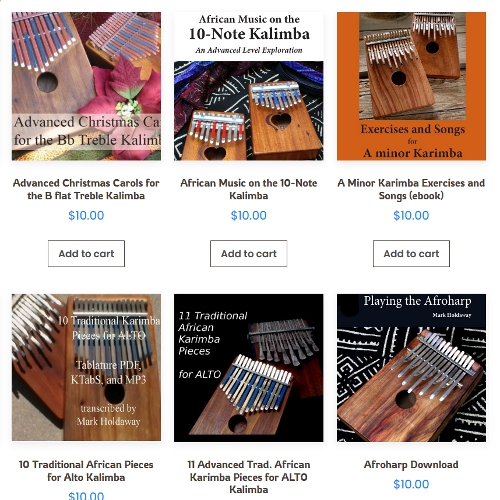Open A minor Karimba orange cover image
The height and width of the screenshot is (500, 500).
(x=411, y=86)
